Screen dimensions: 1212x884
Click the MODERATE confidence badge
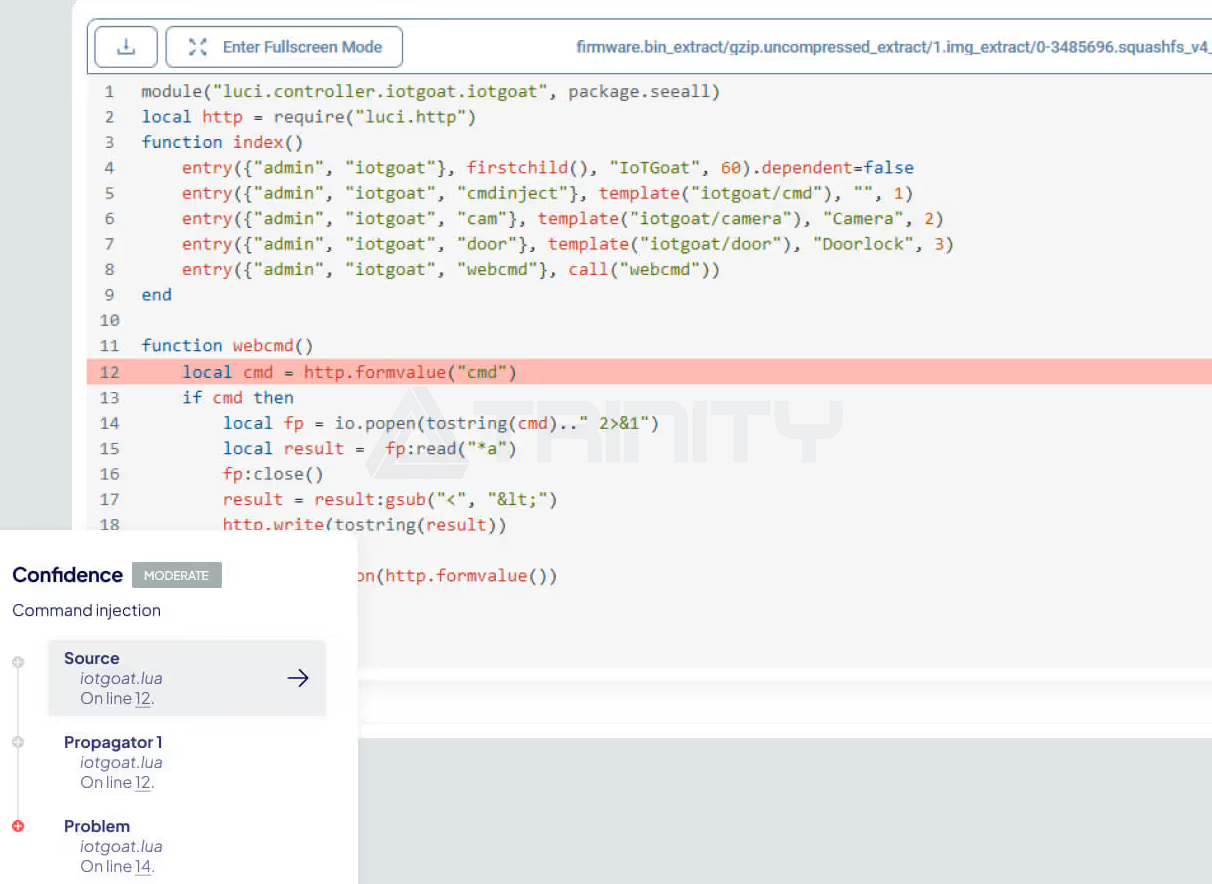coord(176,575)
